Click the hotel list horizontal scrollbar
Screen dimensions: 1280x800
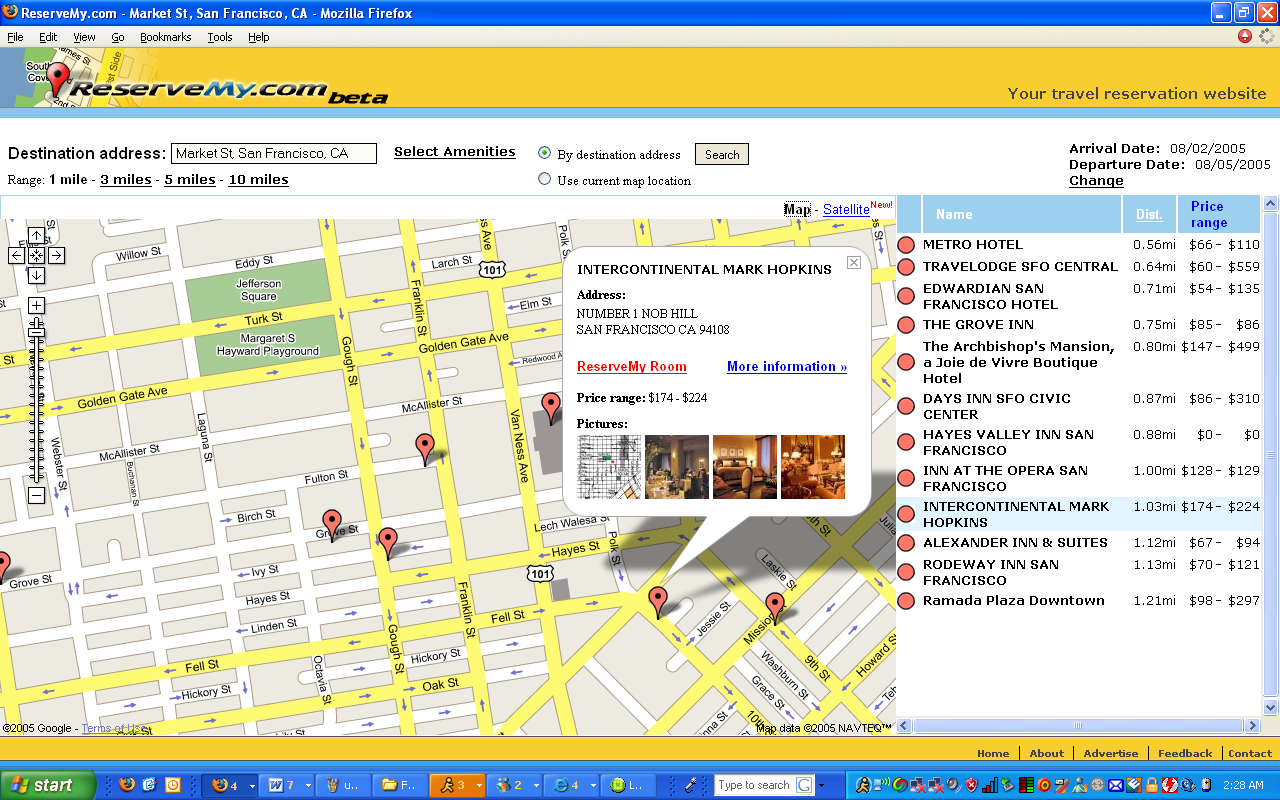click(x=1078, y=726)
